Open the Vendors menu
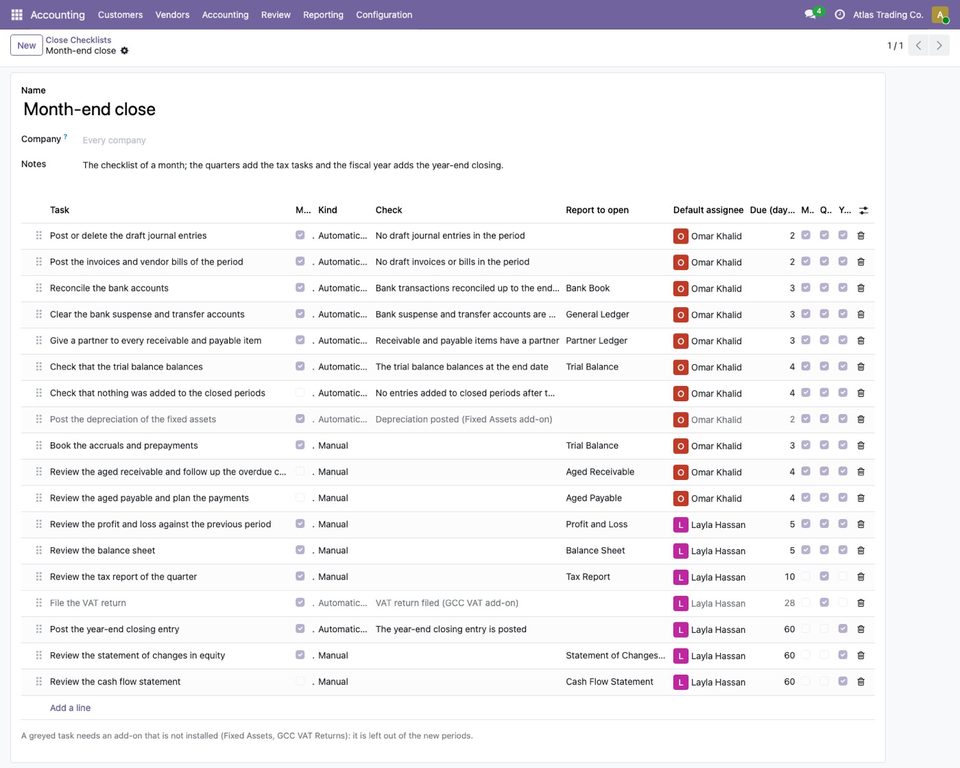 click(x=172, y=15)
